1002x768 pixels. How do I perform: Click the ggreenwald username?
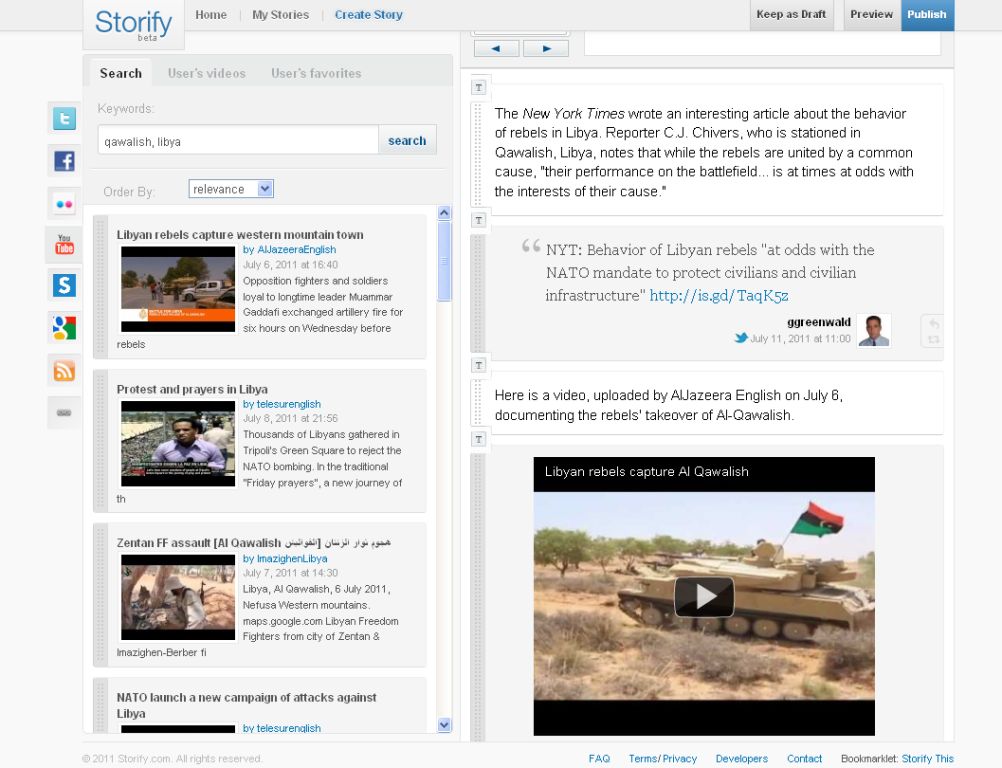tap(819, 322)
